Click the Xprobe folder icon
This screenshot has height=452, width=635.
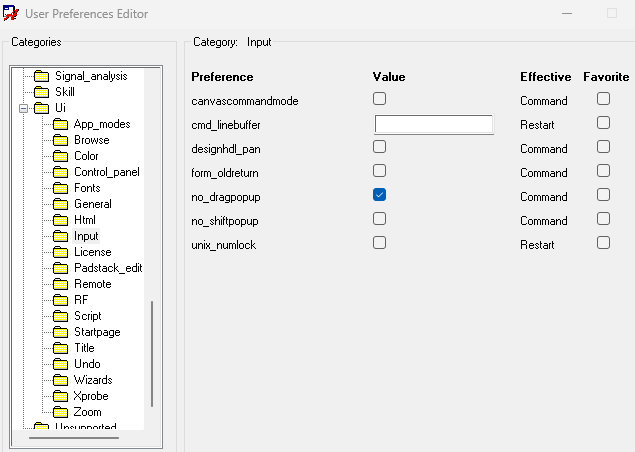pyautogui.click(x=60, y=396)
